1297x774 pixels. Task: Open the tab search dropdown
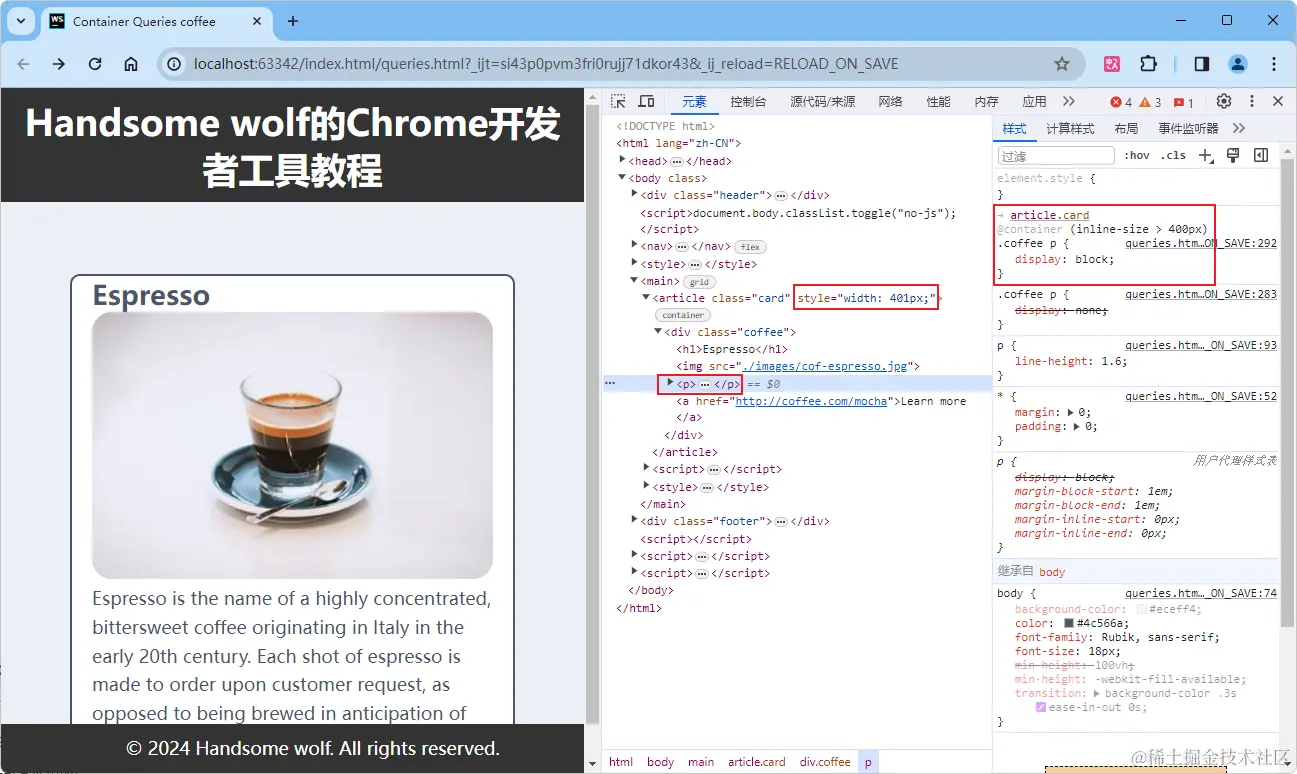click(21, 21)
